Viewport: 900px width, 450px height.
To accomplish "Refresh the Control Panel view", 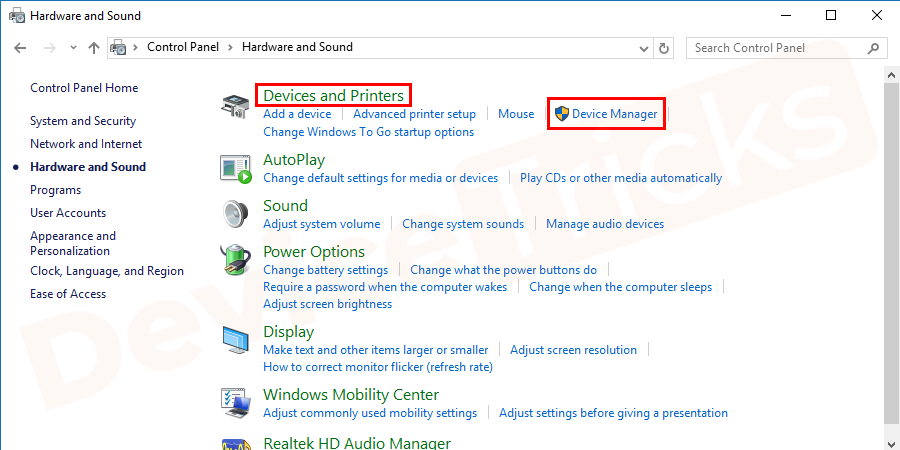I will pyautogui.click(x=664, y=47).
